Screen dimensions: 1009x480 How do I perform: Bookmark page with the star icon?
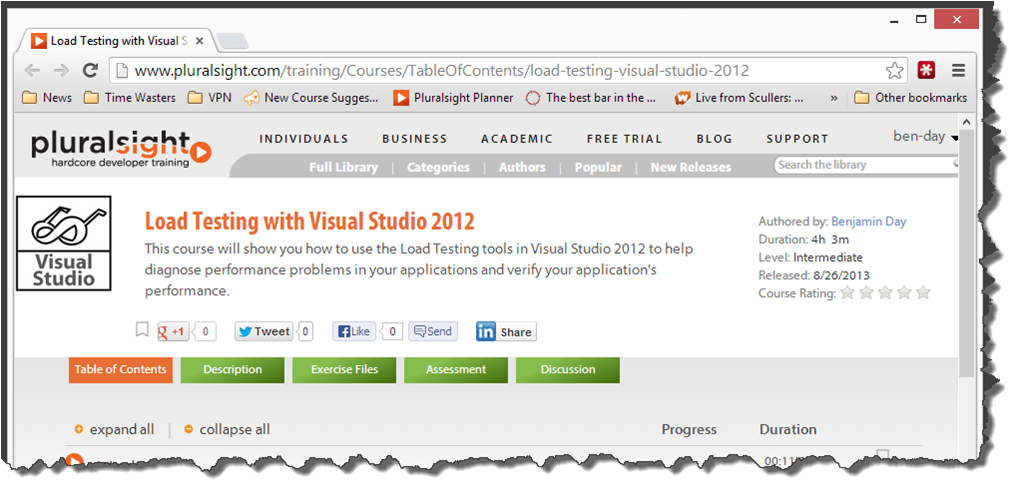[x=894, y=71]
